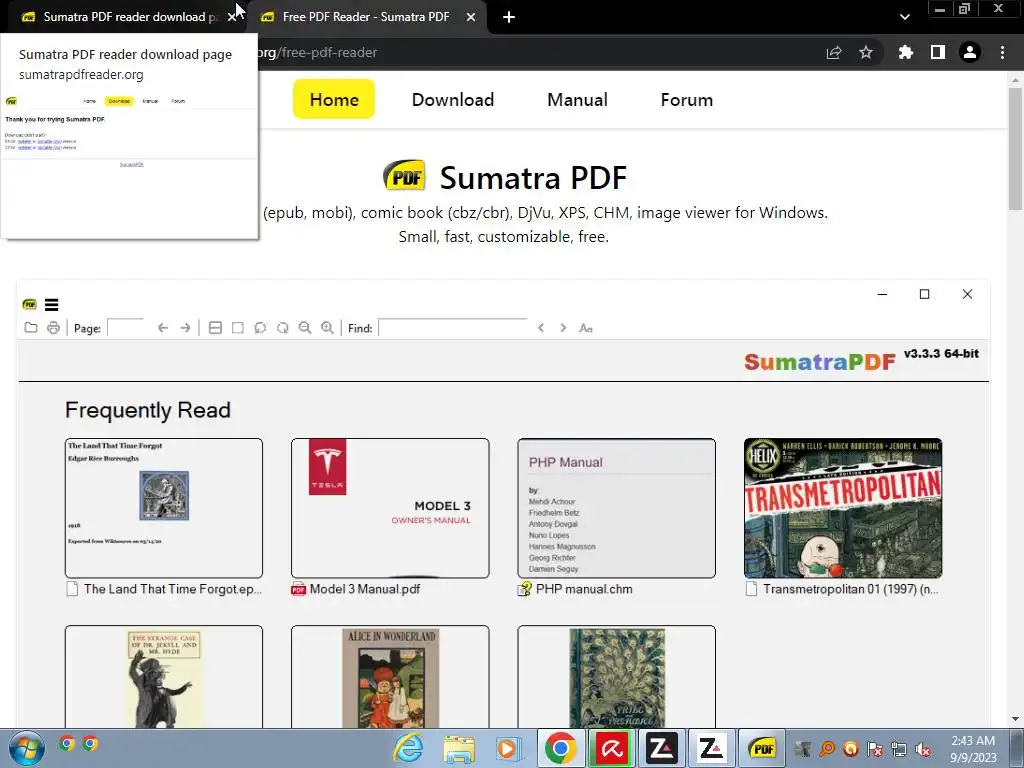Open the Windows Start button

point(27,748)
